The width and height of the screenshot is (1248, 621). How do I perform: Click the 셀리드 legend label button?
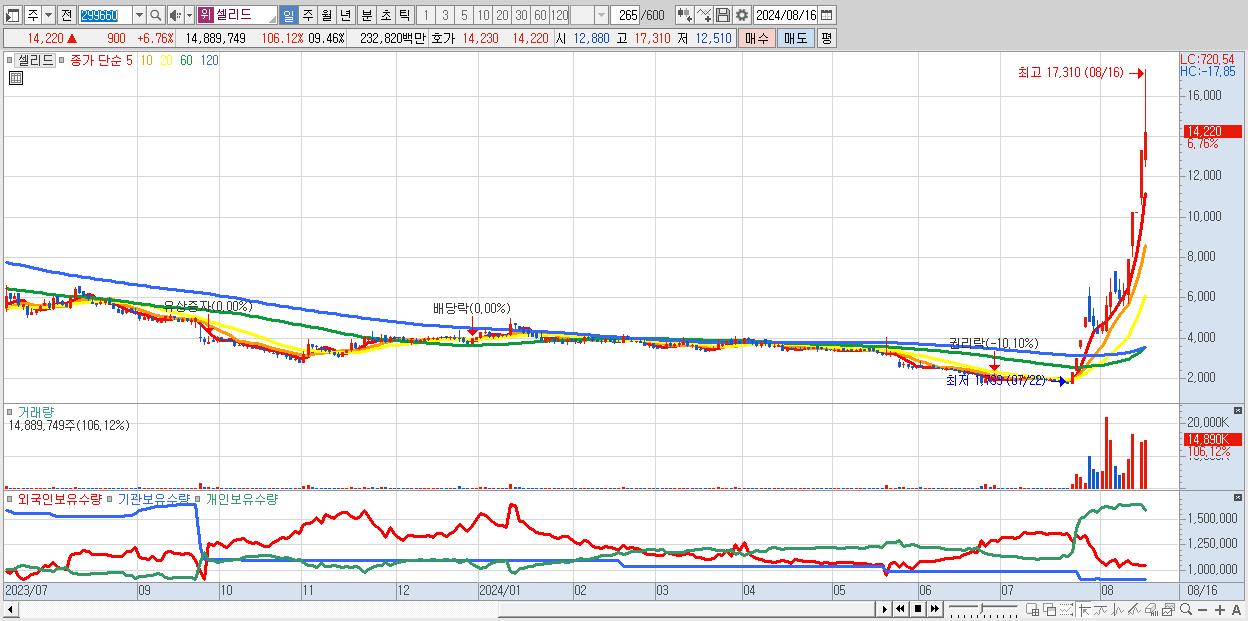pyautogui.click(x=35, y=60)
